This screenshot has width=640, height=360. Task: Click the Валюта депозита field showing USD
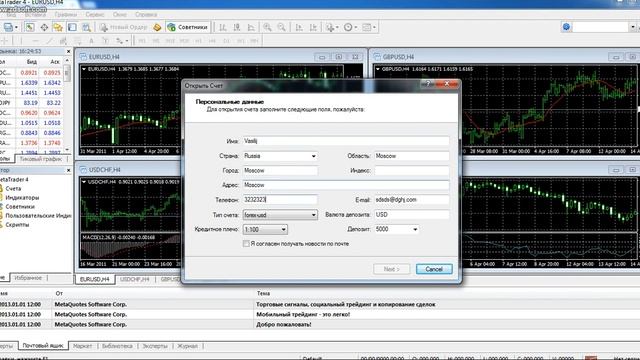pyautogui.click(x=412, y=215)
